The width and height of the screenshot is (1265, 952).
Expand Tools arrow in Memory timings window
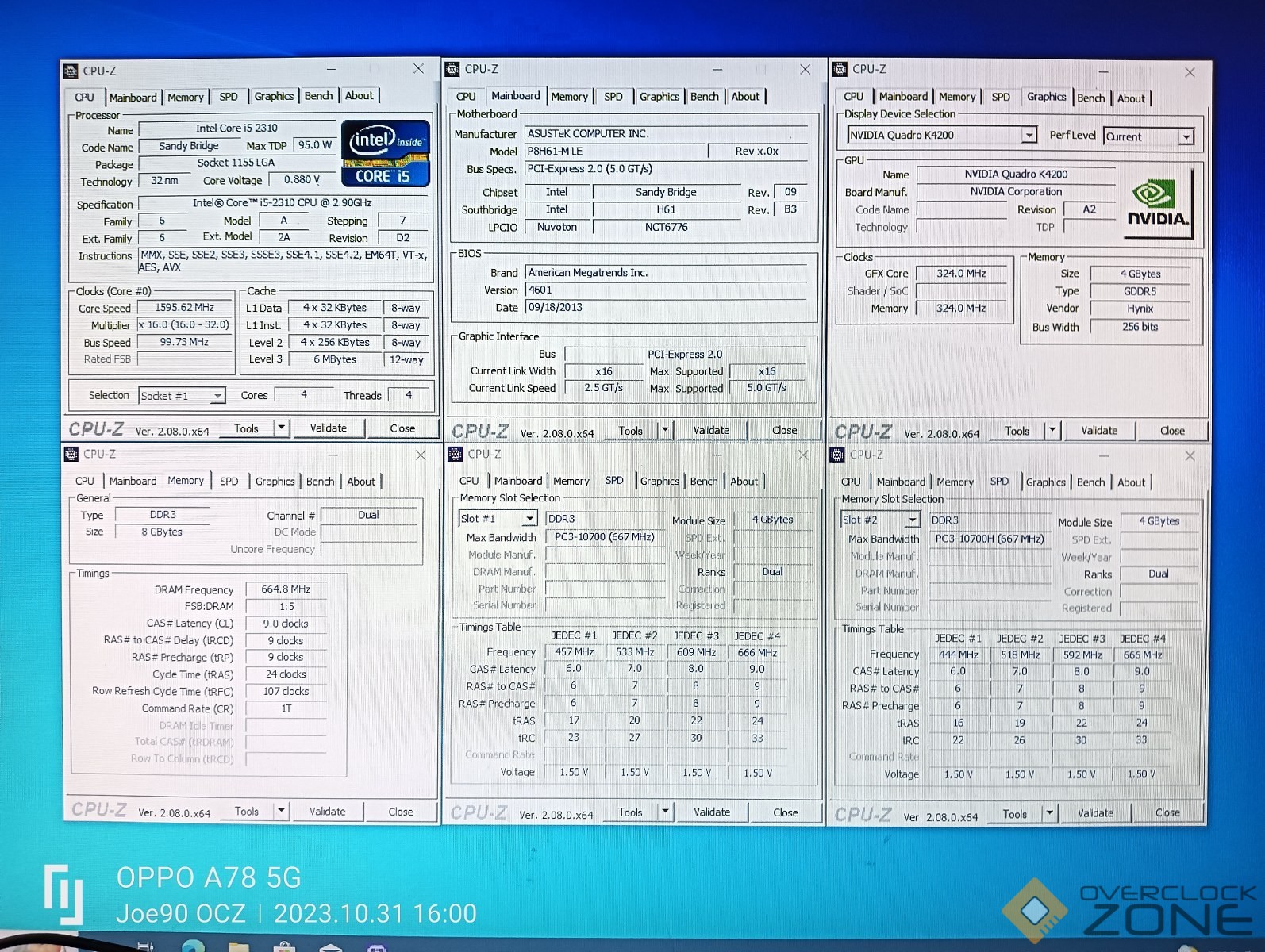(281, 811)
